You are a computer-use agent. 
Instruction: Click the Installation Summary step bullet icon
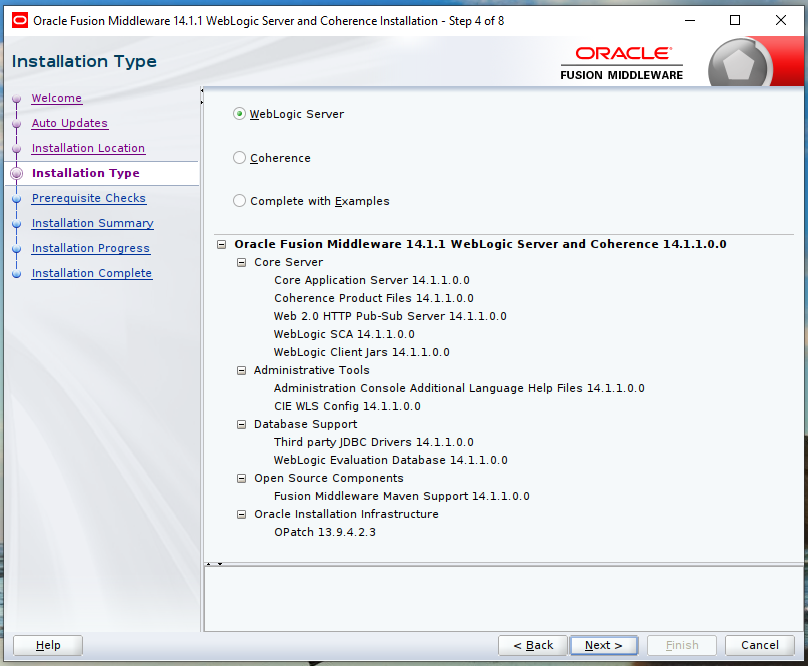point(16,224)
